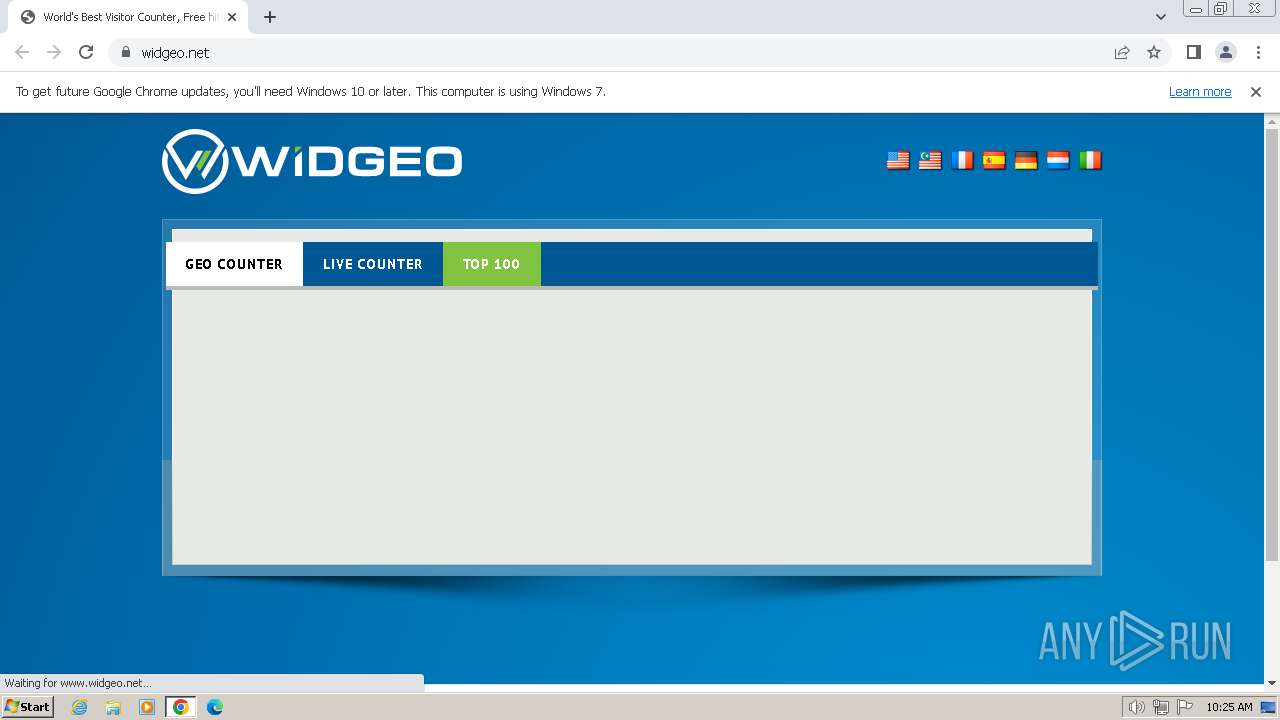This screenshot has height=720, width=1280.
Task: Switch to the Italian flag language
Action: tap(1090, 160)
